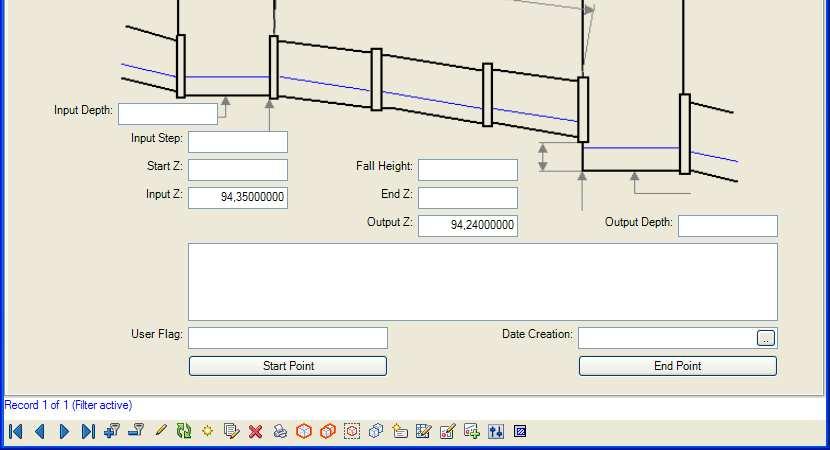Delete record with the red X icon

click(x=256, y=431)
